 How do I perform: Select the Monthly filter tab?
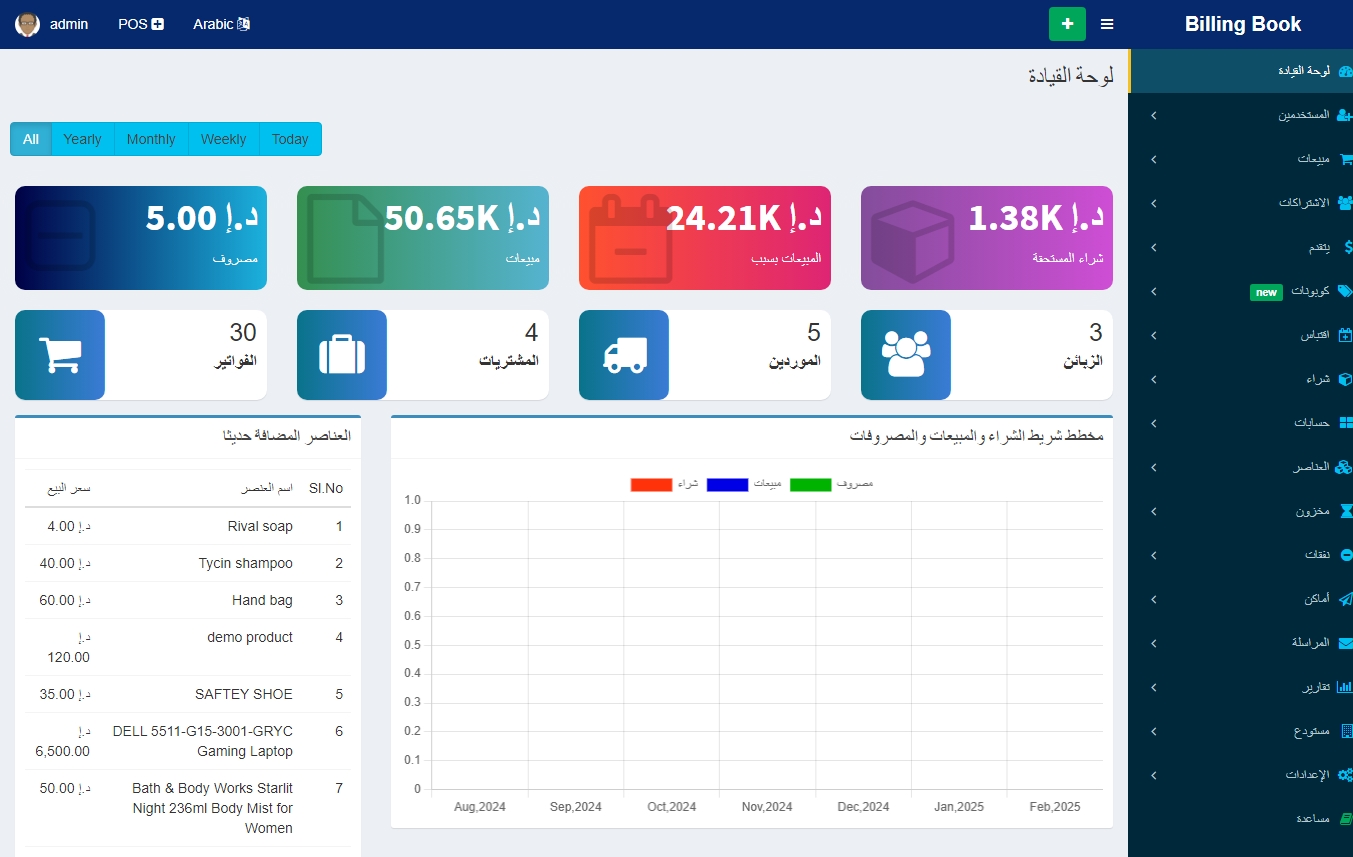151,139
